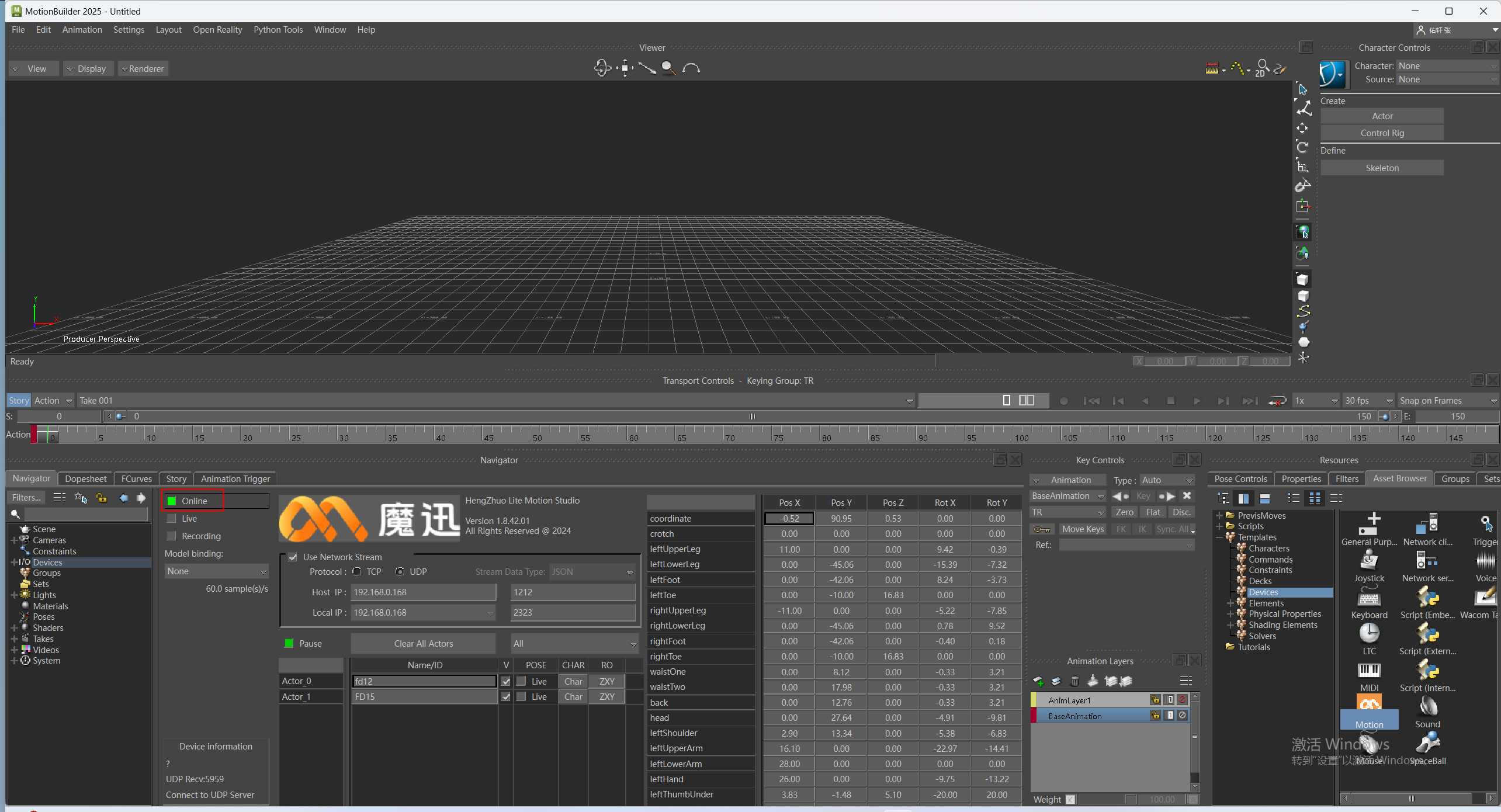This screenshot has width=1501, height=812.
Task: Click the Clear All Actors button
Action: click(423, 644)
